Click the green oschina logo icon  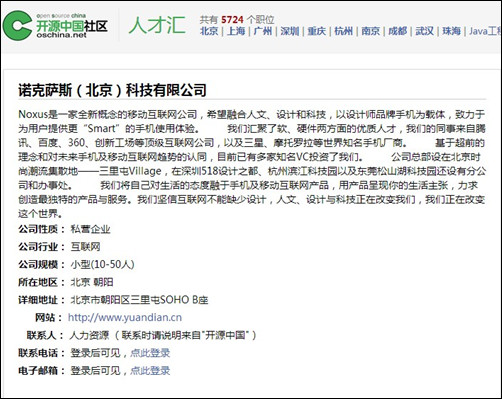pyautogui.click(x=17, y=26)
